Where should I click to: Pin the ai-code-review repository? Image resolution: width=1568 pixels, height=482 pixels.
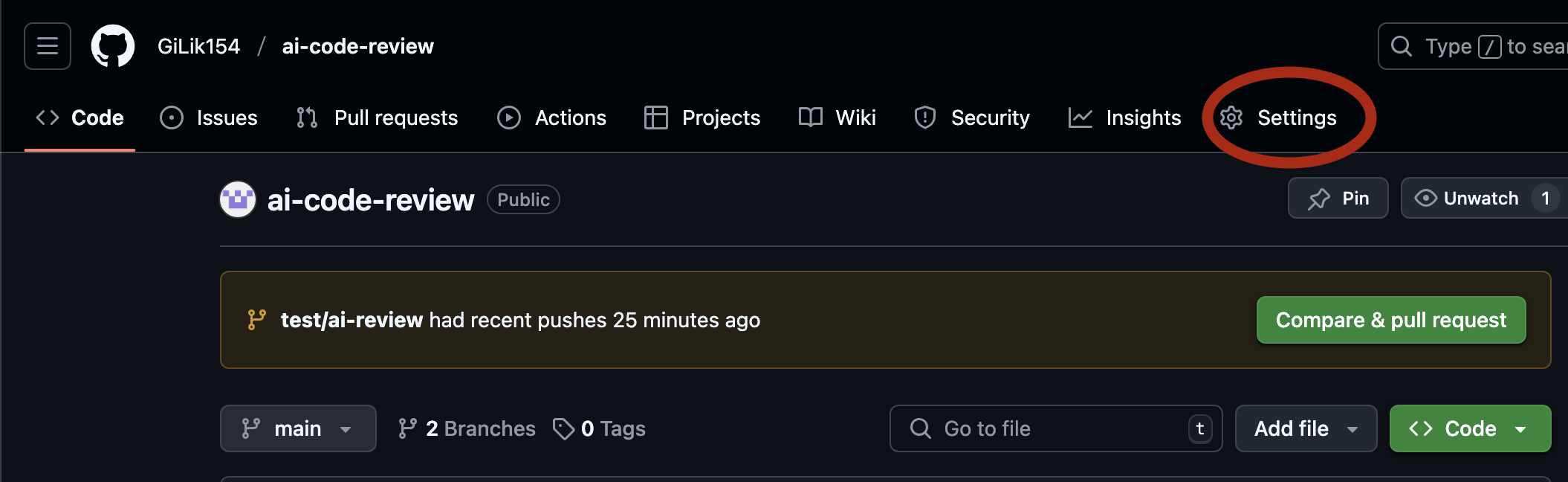point(1338,198)
